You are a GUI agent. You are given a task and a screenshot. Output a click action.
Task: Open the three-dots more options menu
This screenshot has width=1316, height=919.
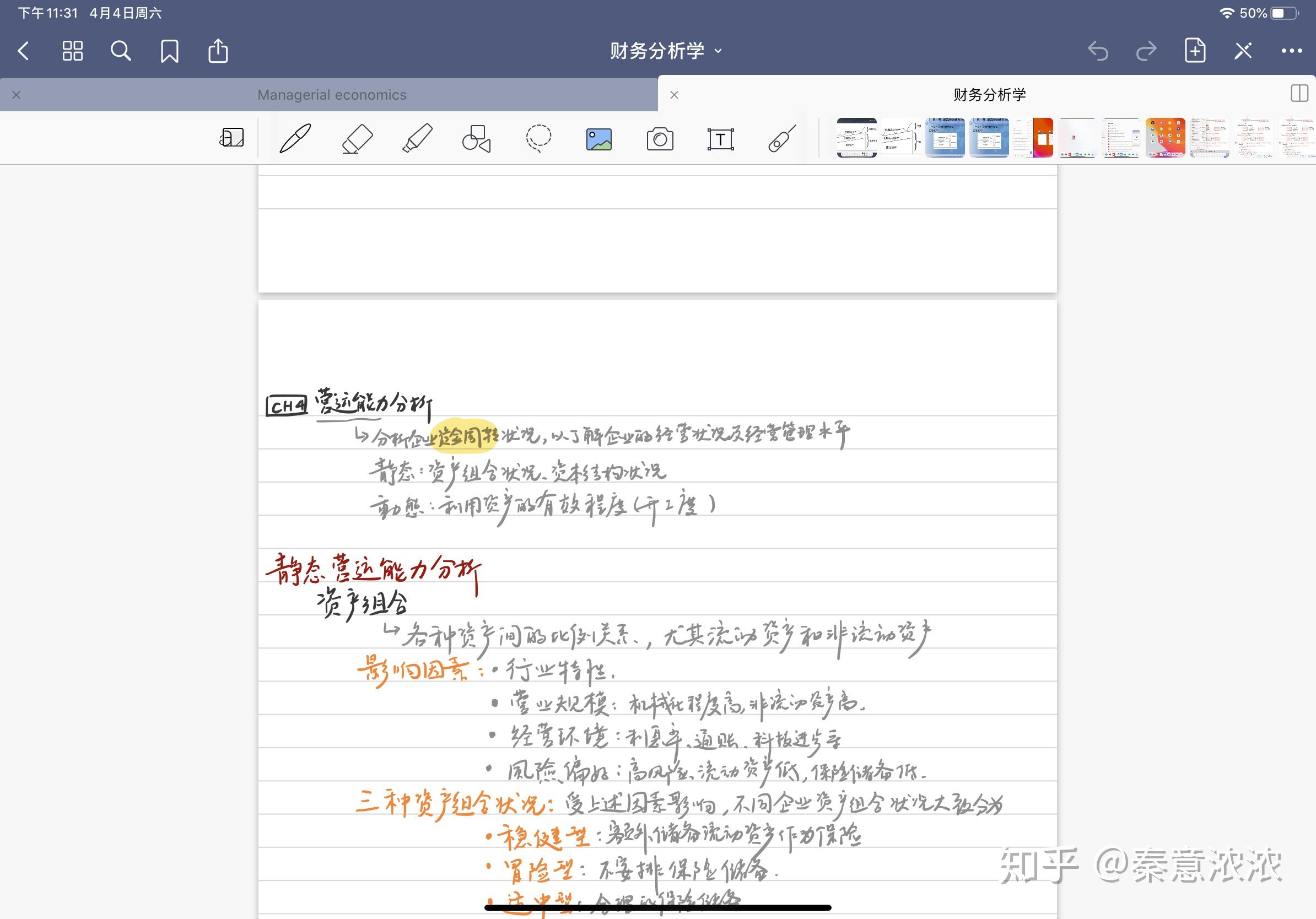point(1291,51)
